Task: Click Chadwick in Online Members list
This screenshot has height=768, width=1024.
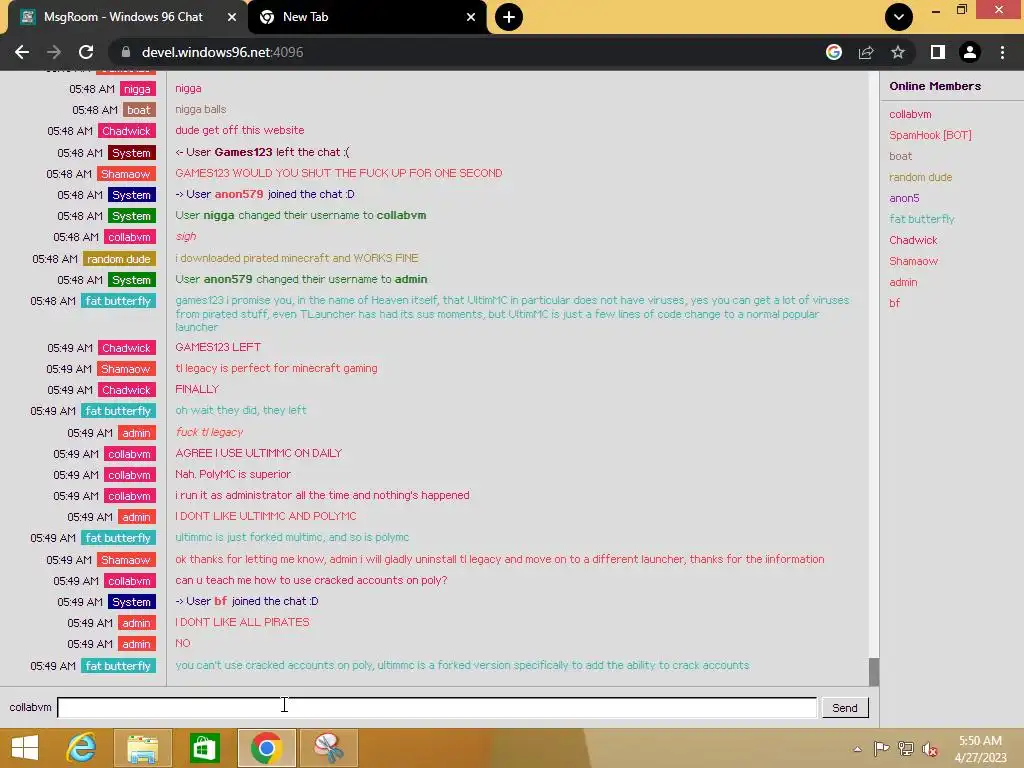Action: click(x=913, y=240)
